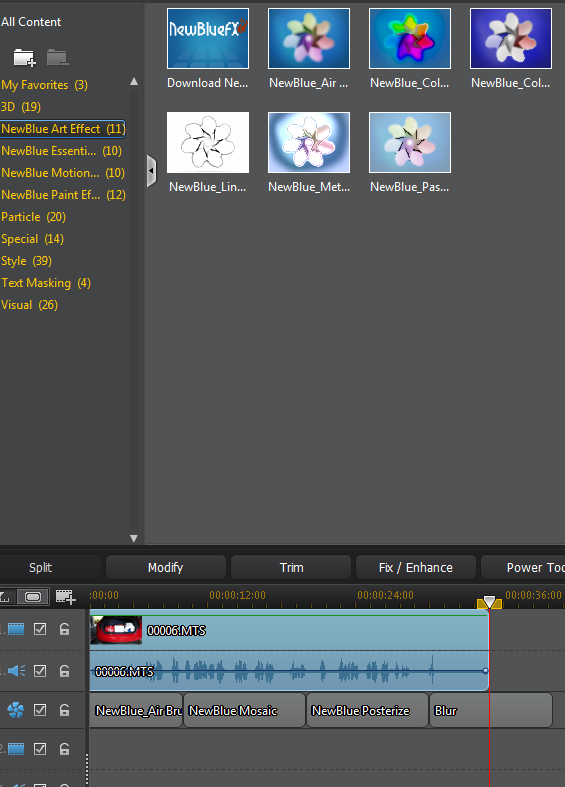565x787 pixels.
Task: Click video track 2 filmstrip icon
Action: (16, 749)
